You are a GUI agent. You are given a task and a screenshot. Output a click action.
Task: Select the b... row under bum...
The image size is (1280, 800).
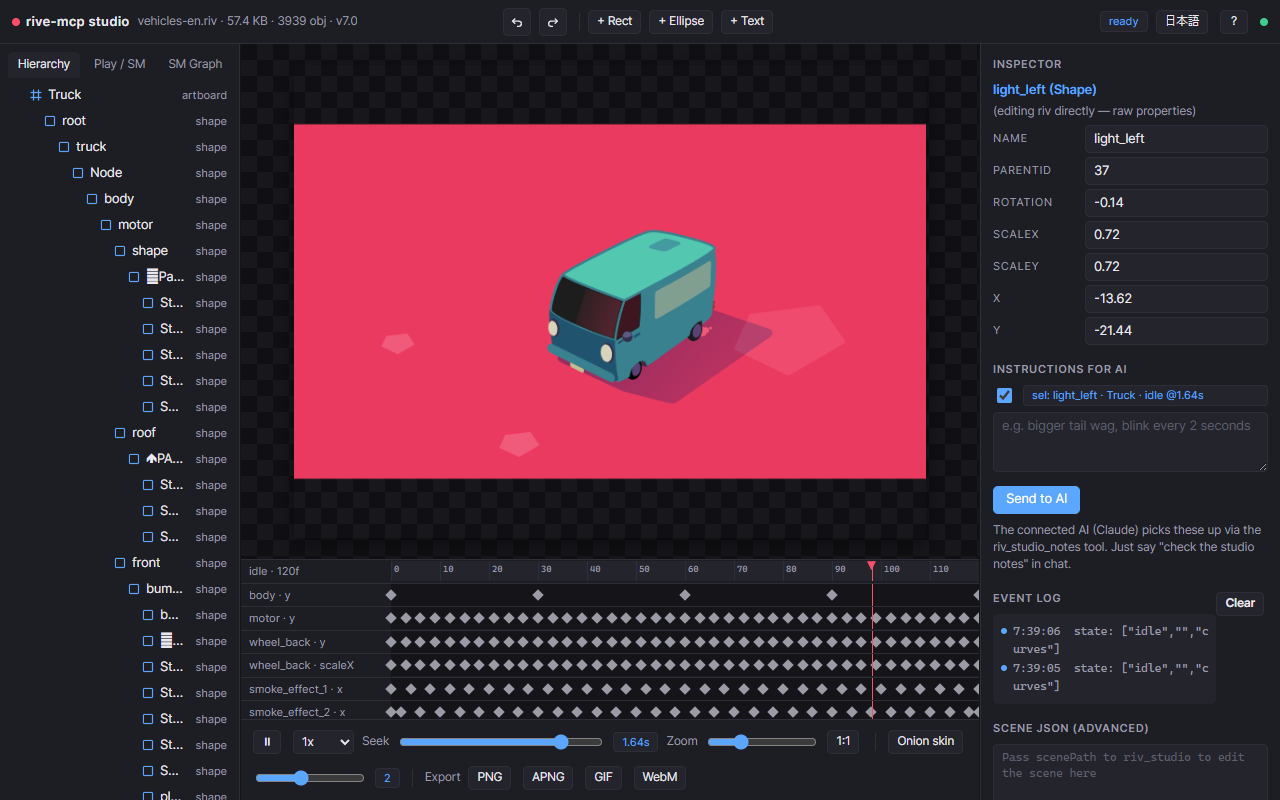pyautogui.click(x=120, y=615)
